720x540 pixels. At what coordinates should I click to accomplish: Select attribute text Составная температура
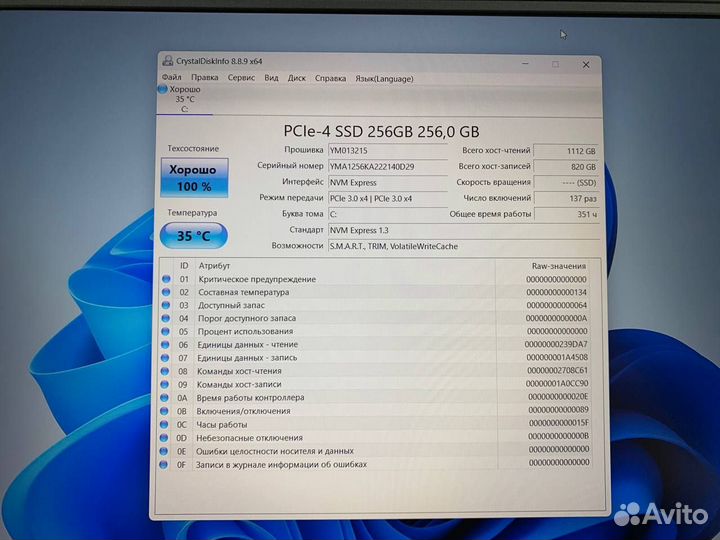click(x=244, y=292)
